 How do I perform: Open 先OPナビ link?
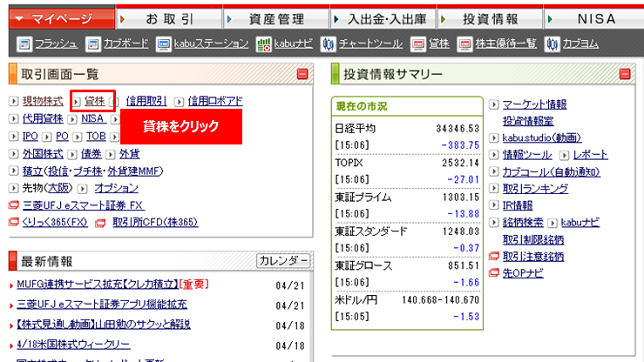[x=523, y=273]
